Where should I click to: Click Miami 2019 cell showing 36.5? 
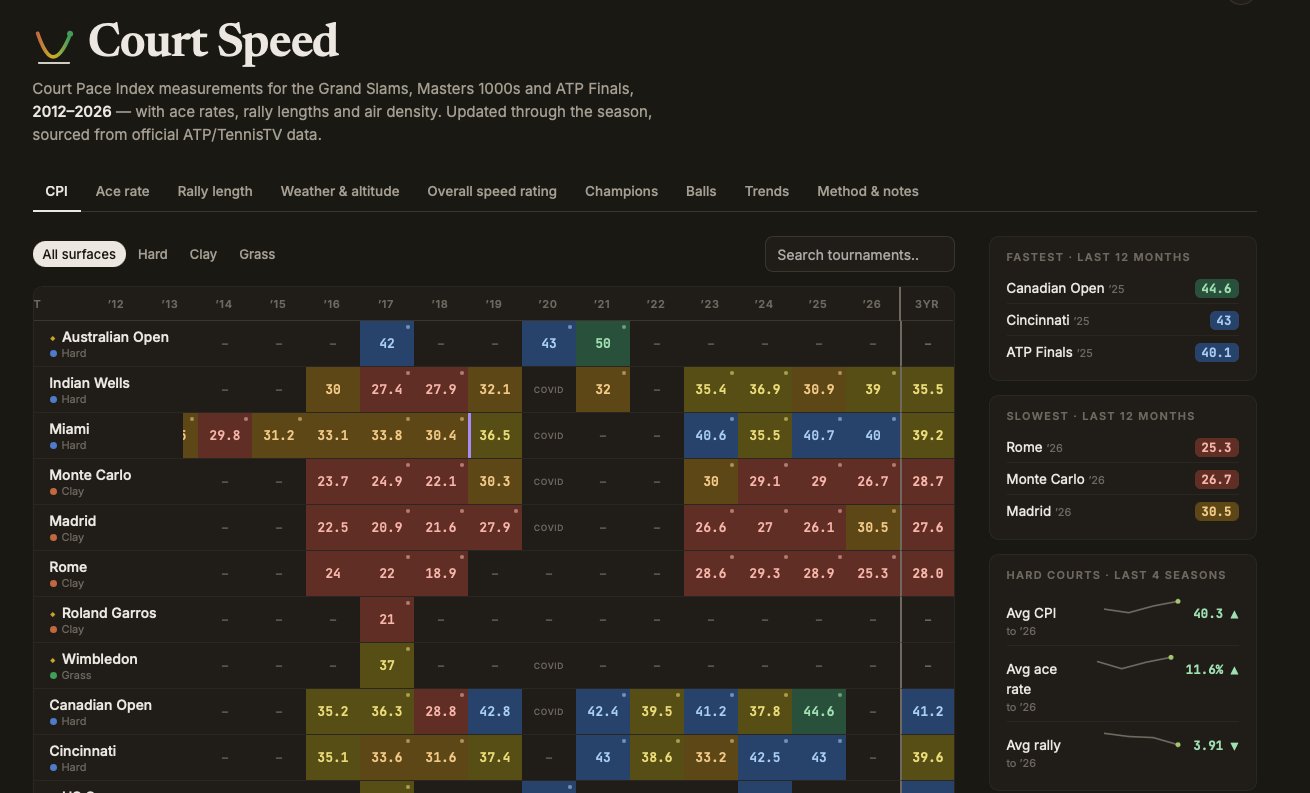(495, 435)
